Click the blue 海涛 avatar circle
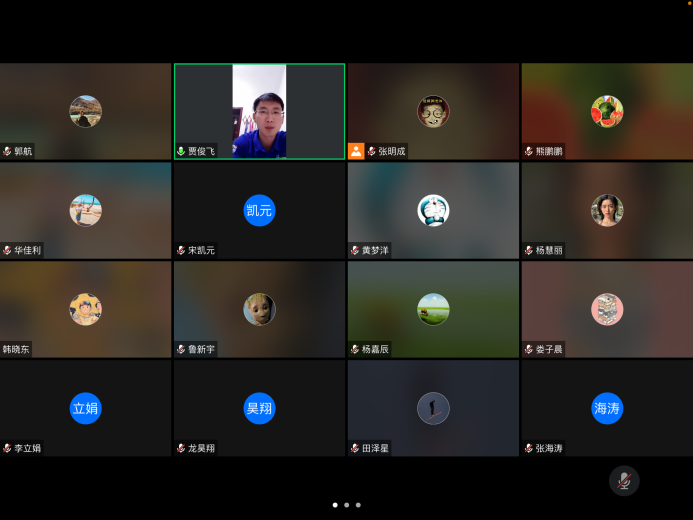The height and width of the screenshot is (520, 693). (x=607, y=408)
